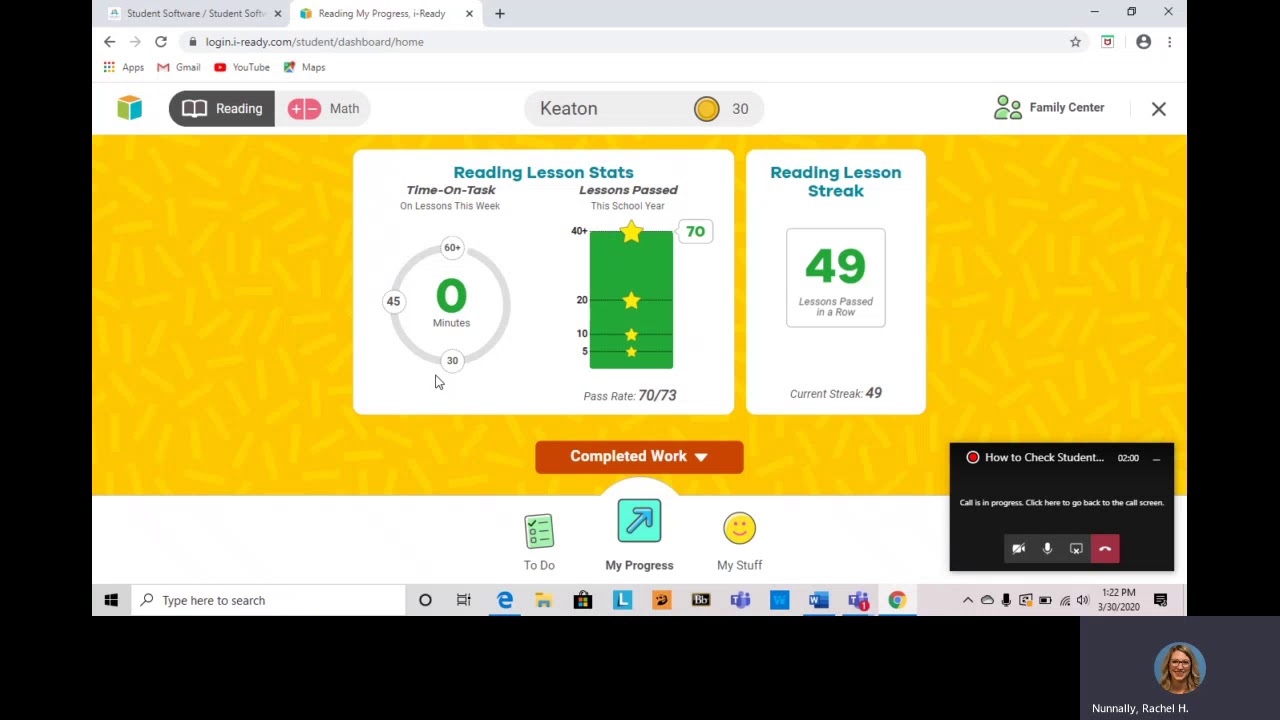
Task: Open a new browser tab
Action: (x=500, y=13)
